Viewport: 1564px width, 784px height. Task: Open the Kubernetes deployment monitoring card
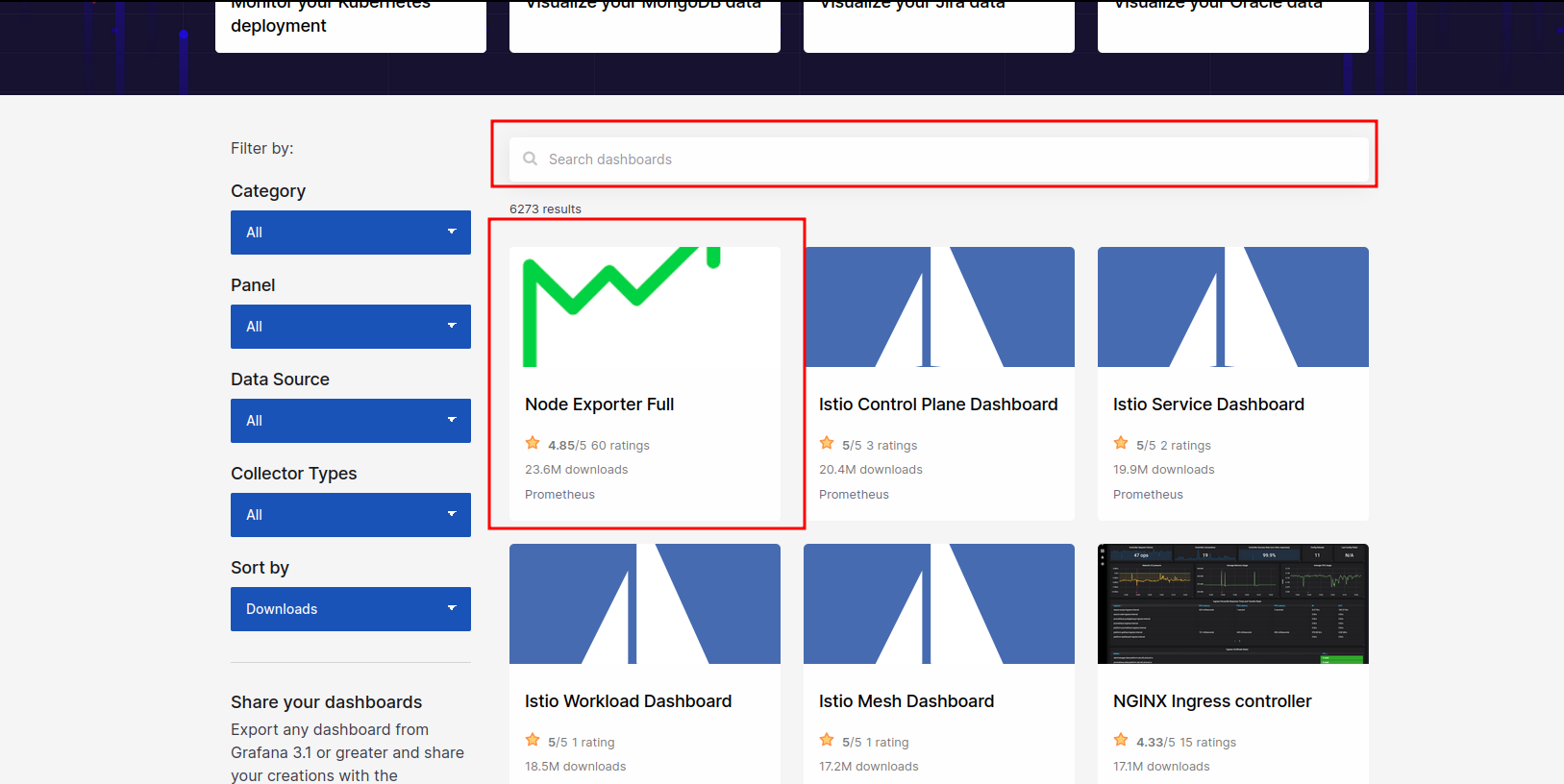tap(351, 26)
